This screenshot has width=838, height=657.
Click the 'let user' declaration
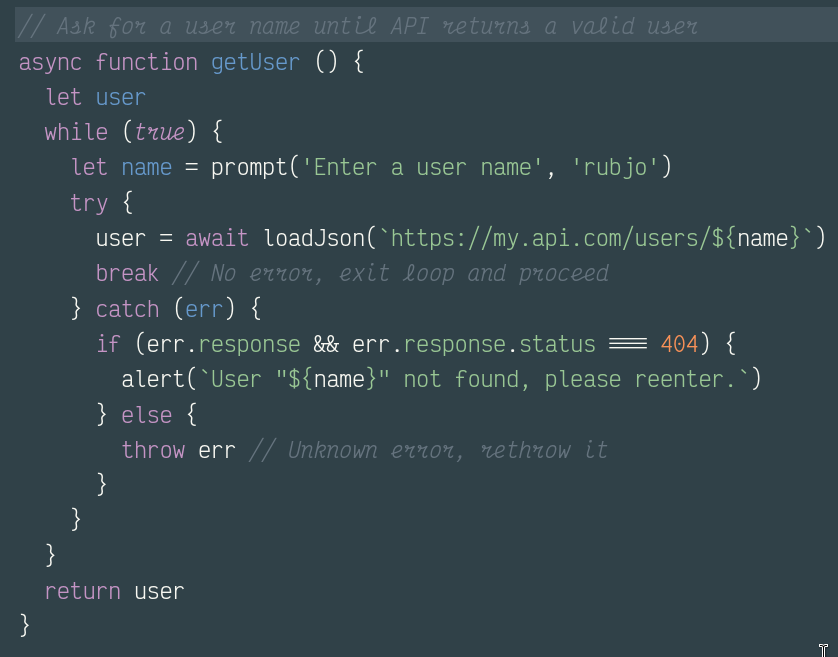(x=95, y=97)
